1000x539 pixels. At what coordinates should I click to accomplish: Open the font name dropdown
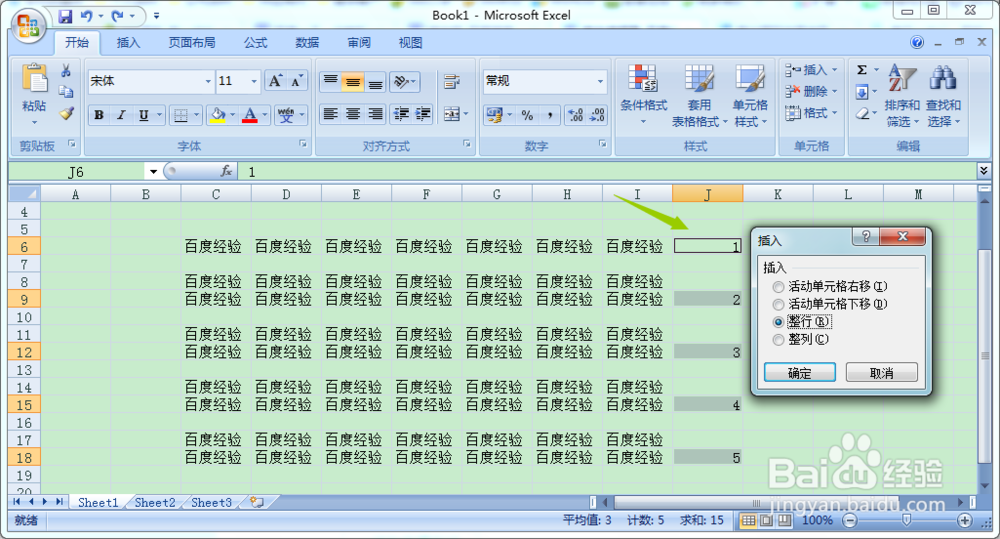point(208,82)
